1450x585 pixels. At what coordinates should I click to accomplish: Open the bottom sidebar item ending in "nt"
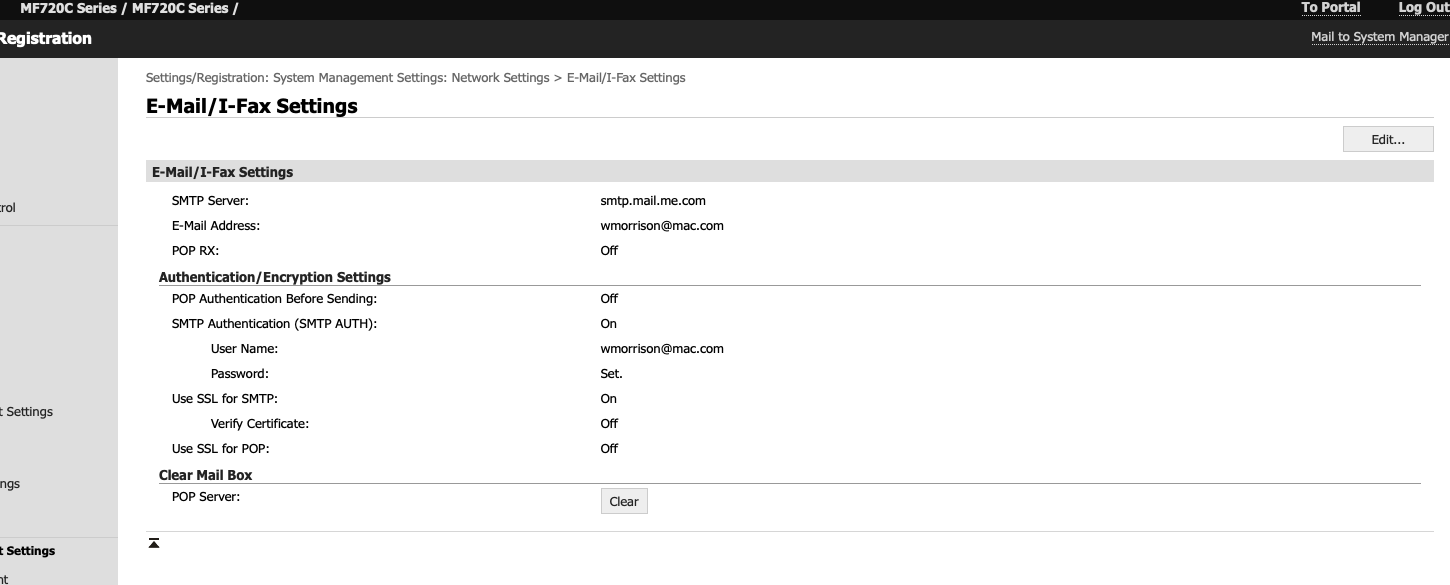[x=5, y=578]
